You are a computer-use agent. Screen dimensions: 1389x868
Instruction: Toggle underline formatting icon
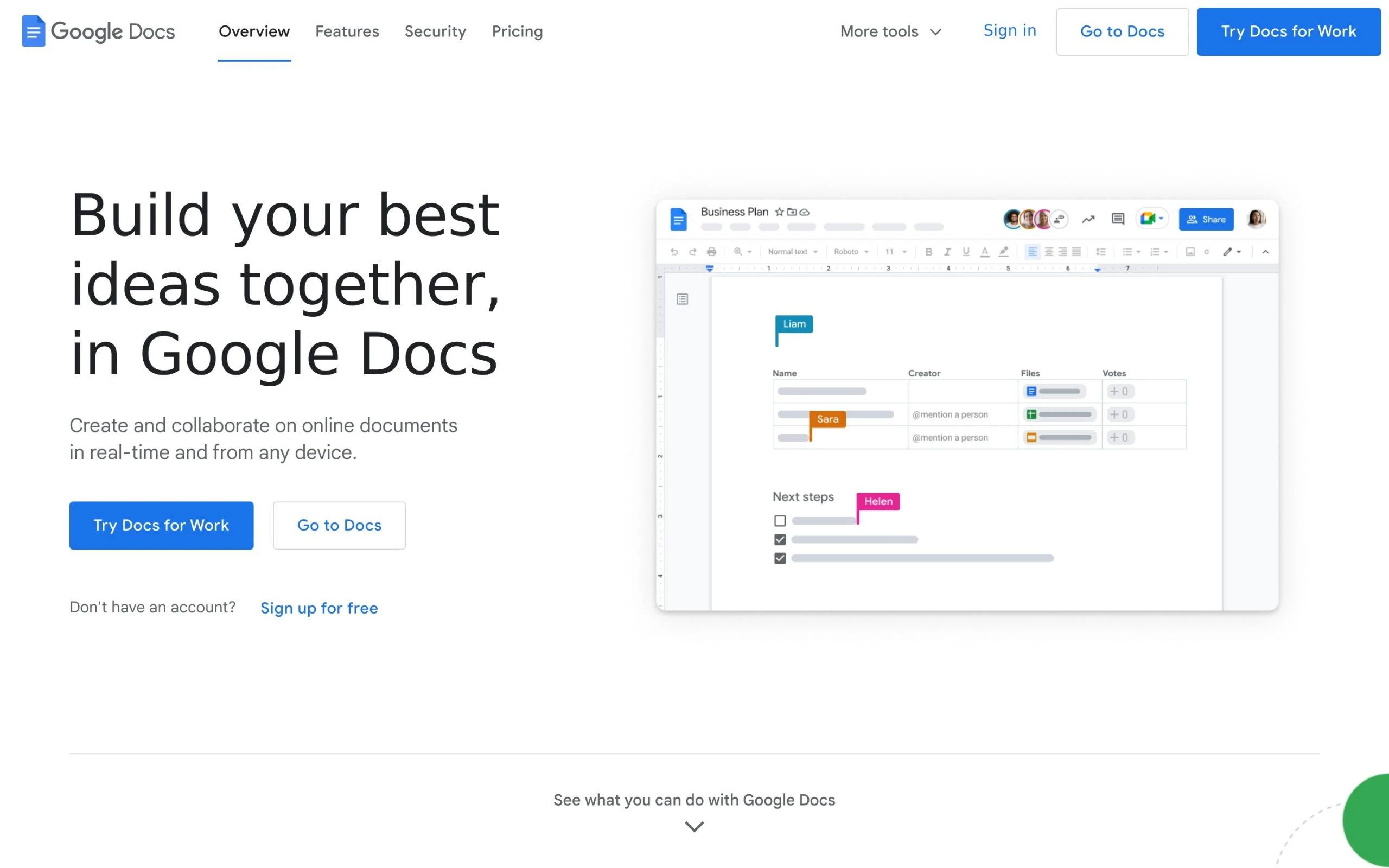click(x=966, y=251)
